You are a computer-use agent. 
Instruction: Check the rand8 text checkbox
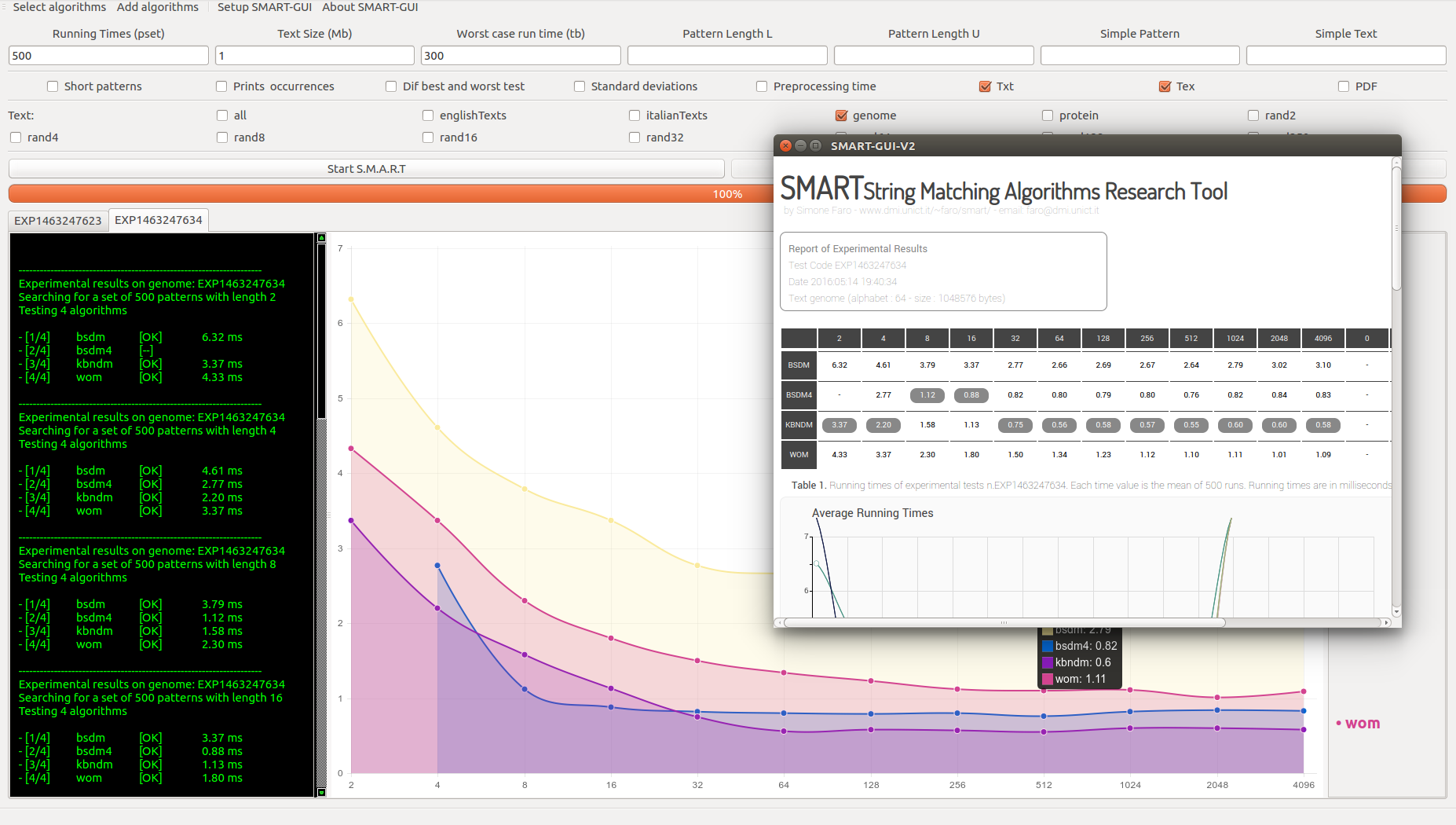tap(222, 137)
